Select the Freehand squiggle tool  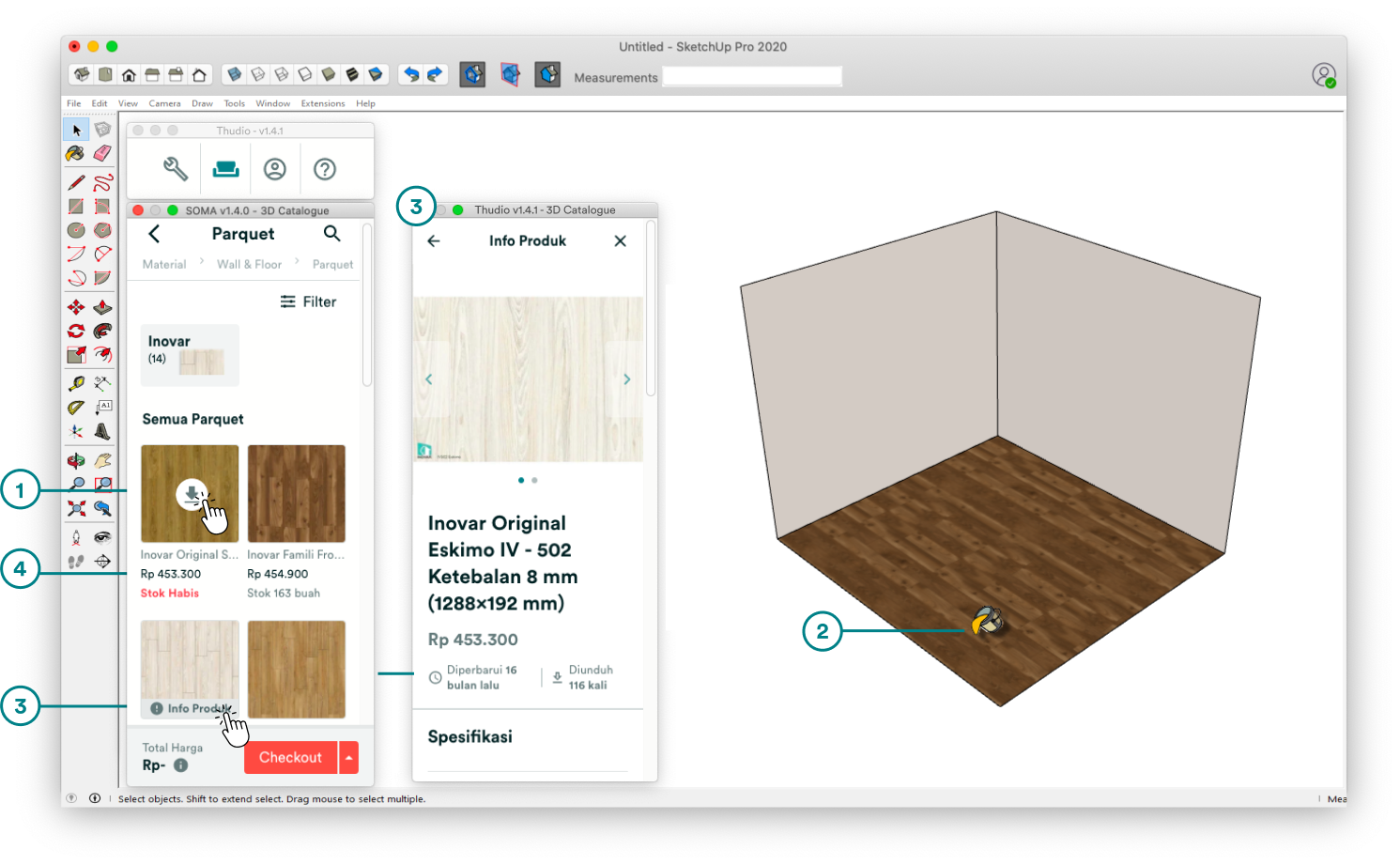pos(102,182)
